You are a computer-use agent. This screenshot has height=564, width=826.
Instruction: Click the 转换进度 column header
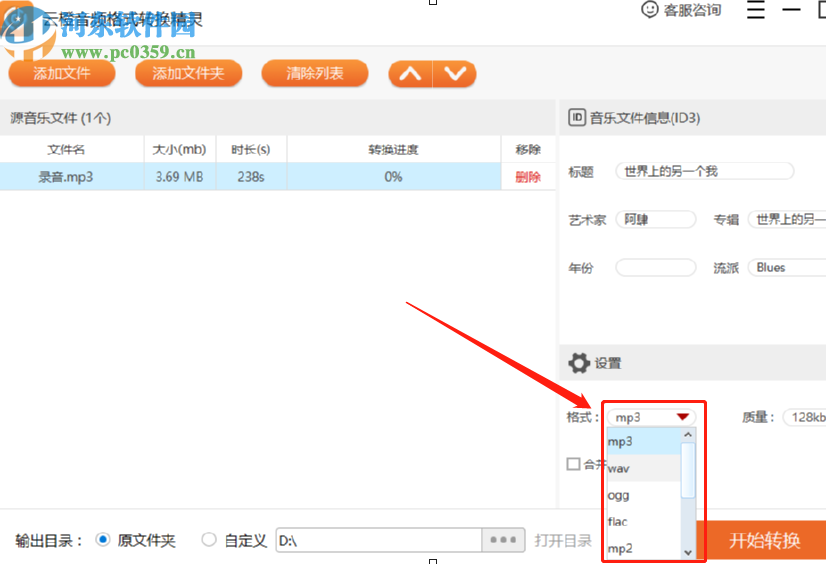click(x=394, y=150)
